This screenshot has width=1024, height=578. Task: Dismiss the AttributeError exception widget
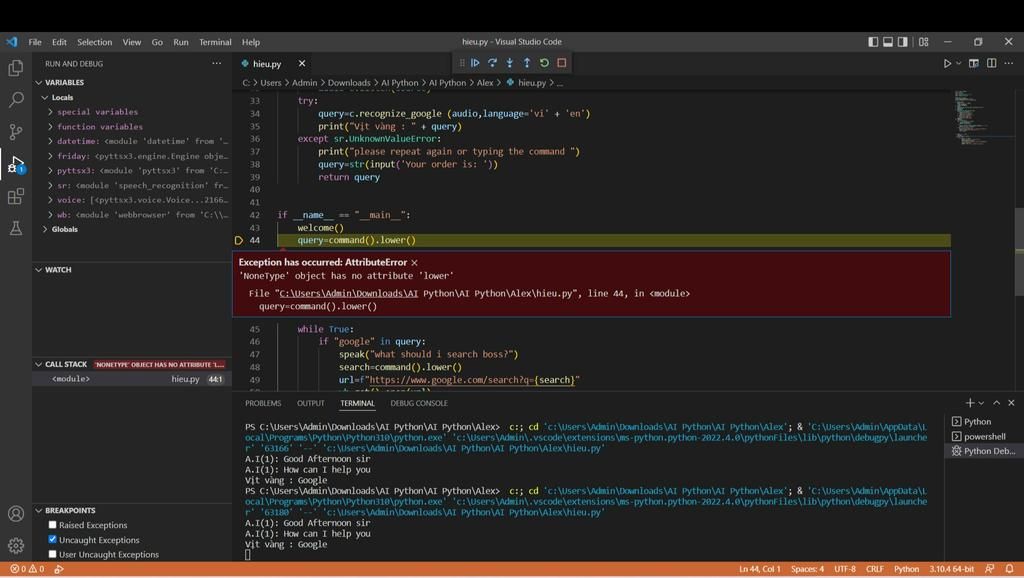click(414, 263)
